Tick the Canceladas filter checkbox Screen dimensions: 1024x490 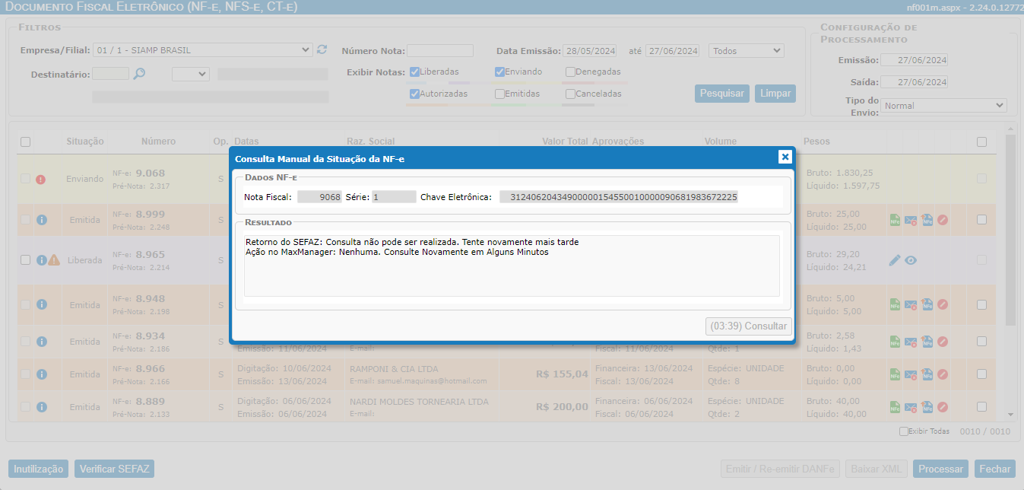570,94
